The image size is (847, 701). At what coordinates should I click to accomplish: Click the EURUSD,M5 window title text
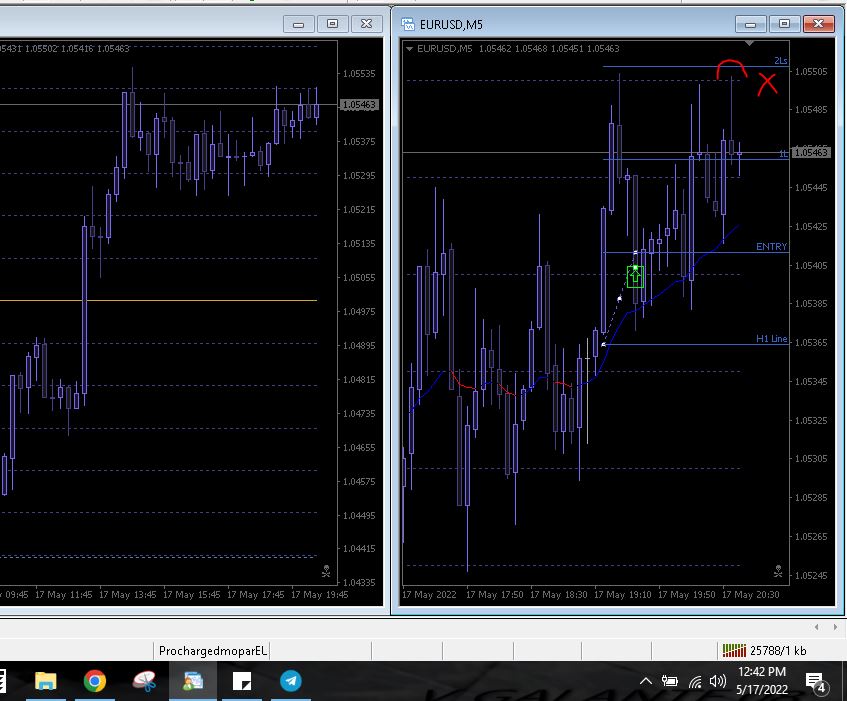(x=451, y=25)
